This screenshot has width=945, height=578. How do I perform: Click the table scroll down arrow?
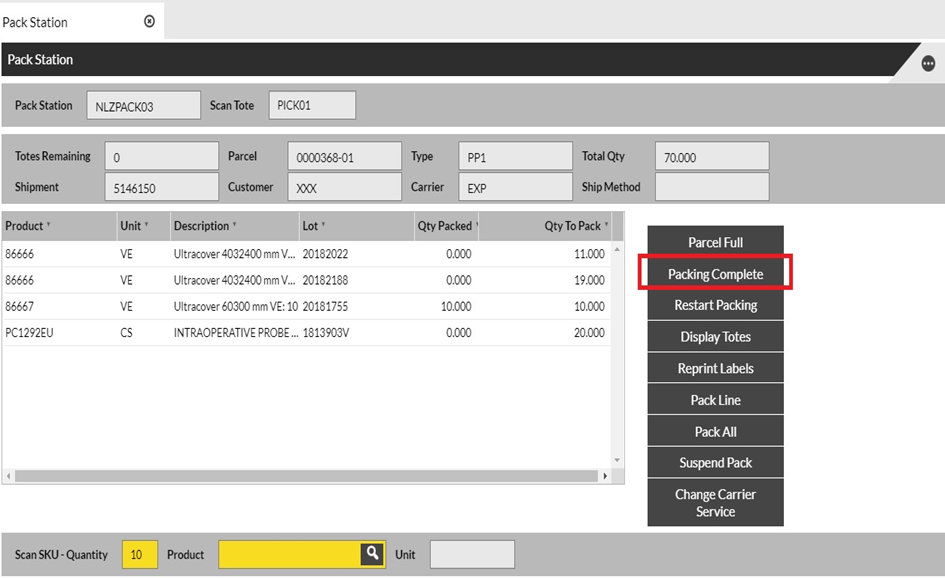pyautogui.click(x=617, y=460)
